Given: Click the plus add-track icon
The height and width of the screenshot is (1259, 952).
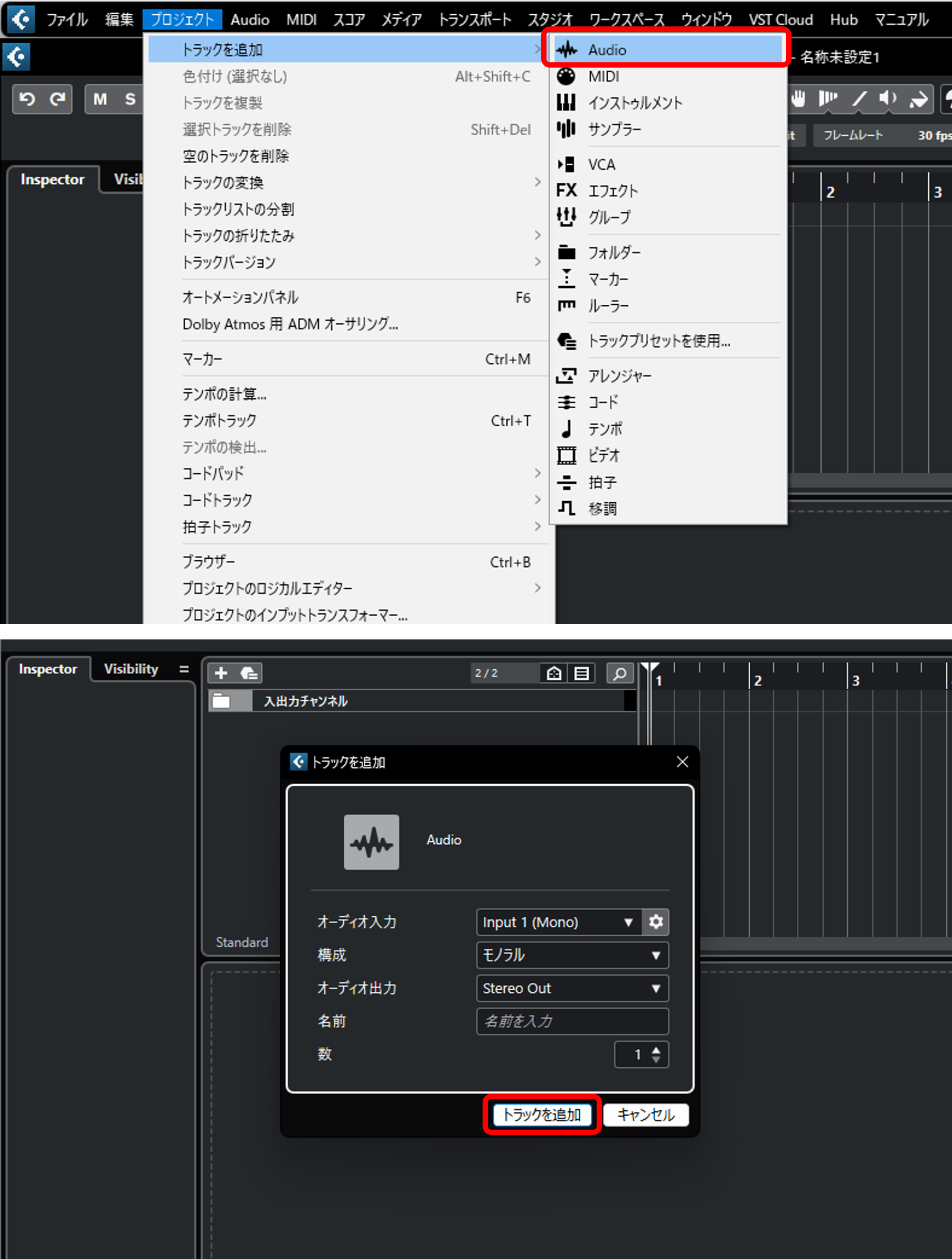Looking at the screenshot, I should point(221,673).
